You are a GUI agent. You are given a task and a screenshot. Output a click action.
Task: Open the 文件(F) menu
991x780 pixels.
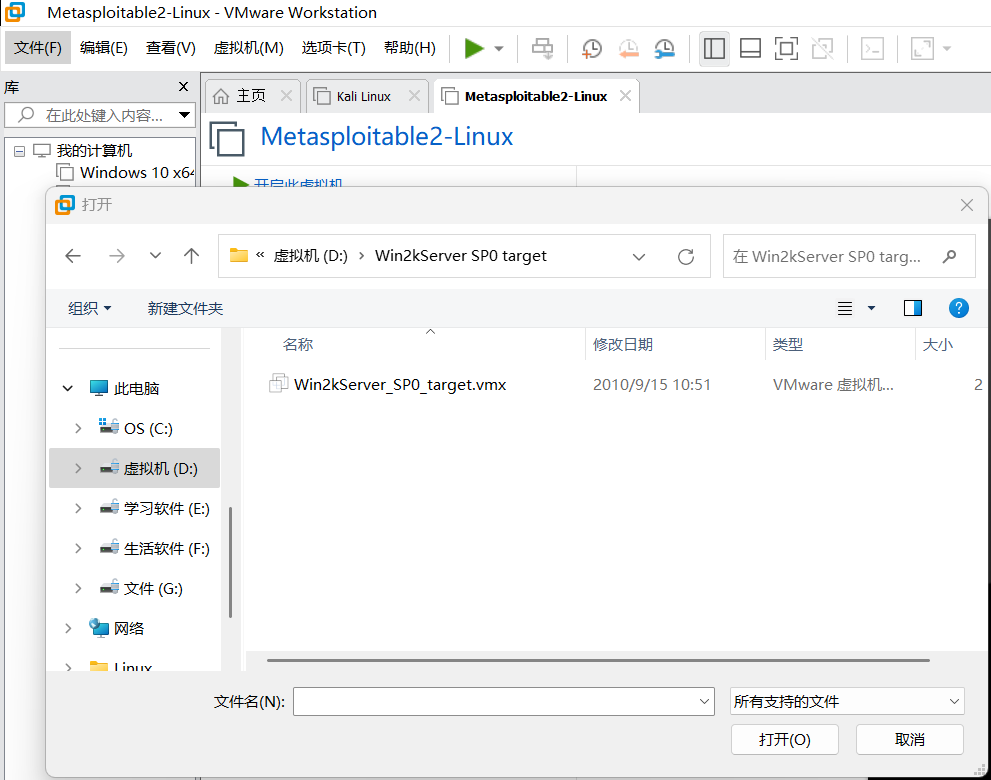click(x=38, y=48)
